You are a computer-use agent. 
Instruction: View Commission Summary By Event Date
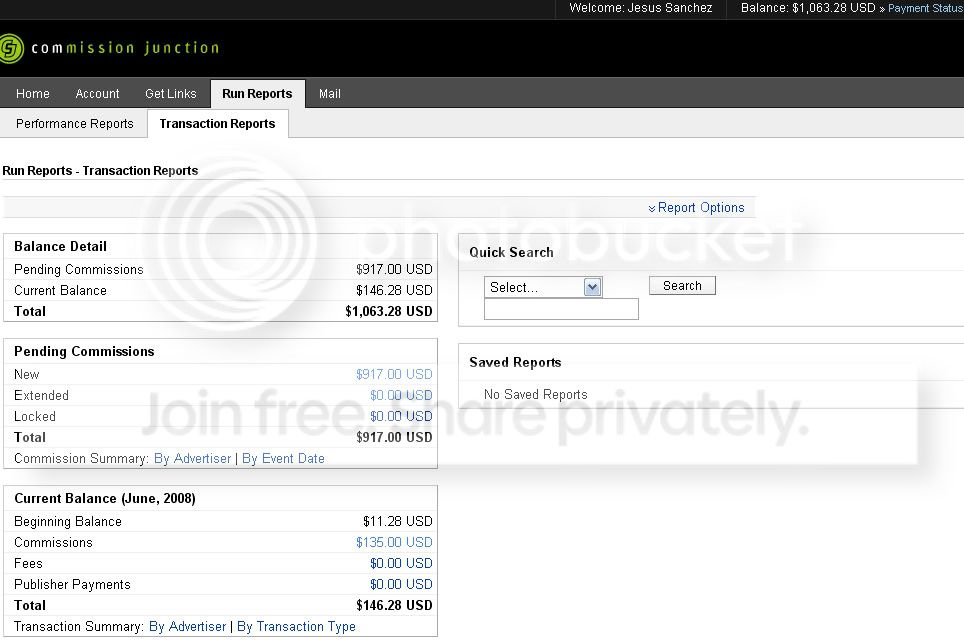(x=283, y=458)
